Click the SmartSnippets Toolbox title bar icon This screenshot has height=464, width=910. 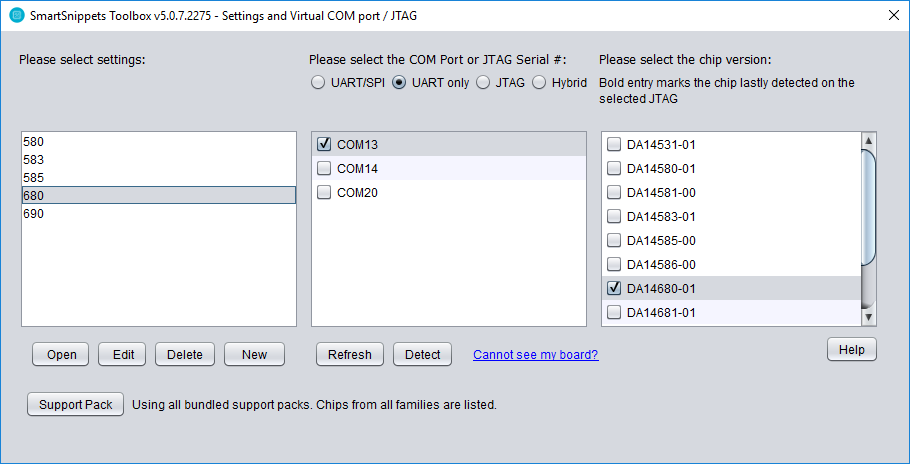tap(17, 16)
